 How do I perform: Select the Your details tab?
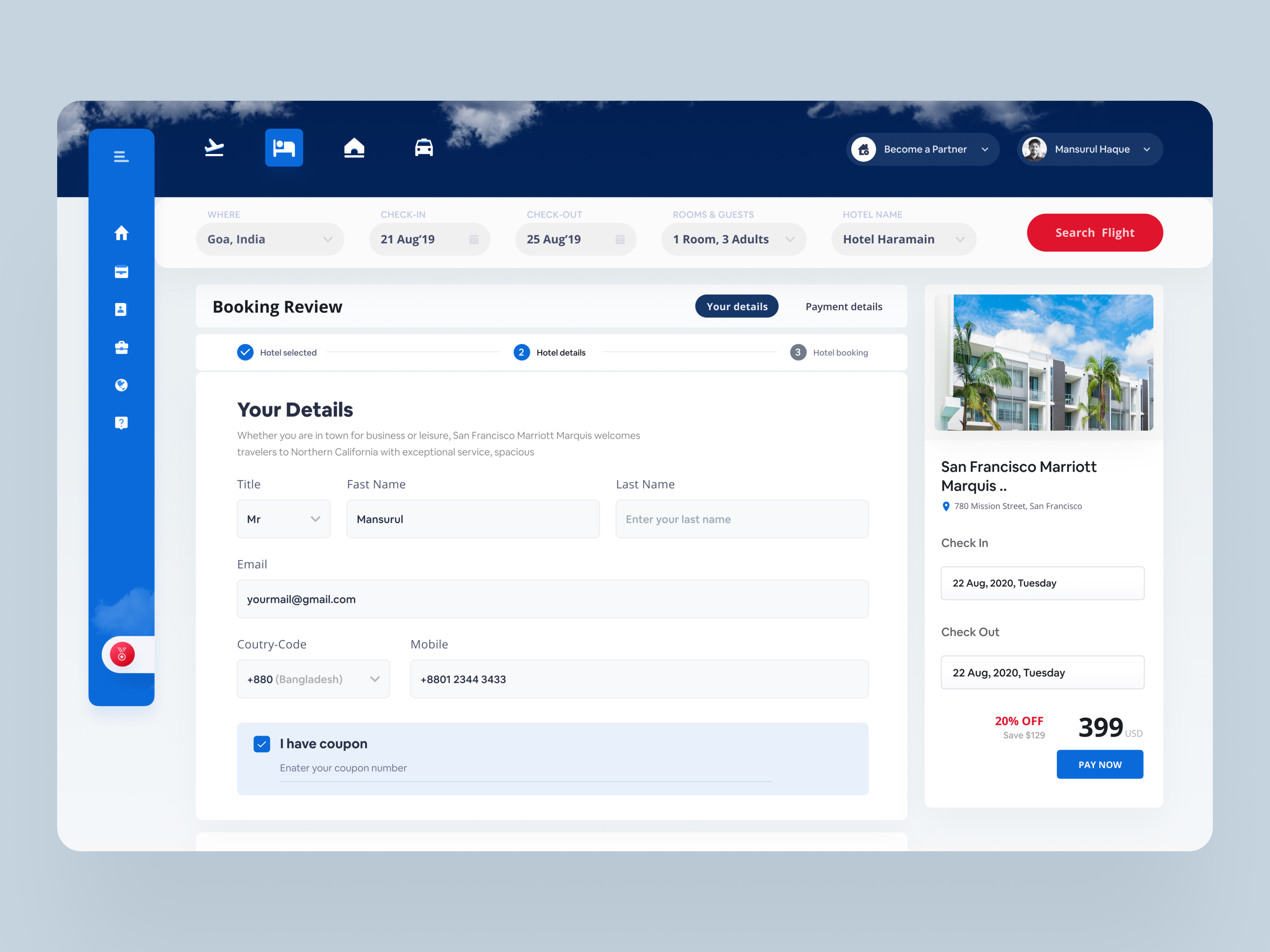[x=737, y=306]
